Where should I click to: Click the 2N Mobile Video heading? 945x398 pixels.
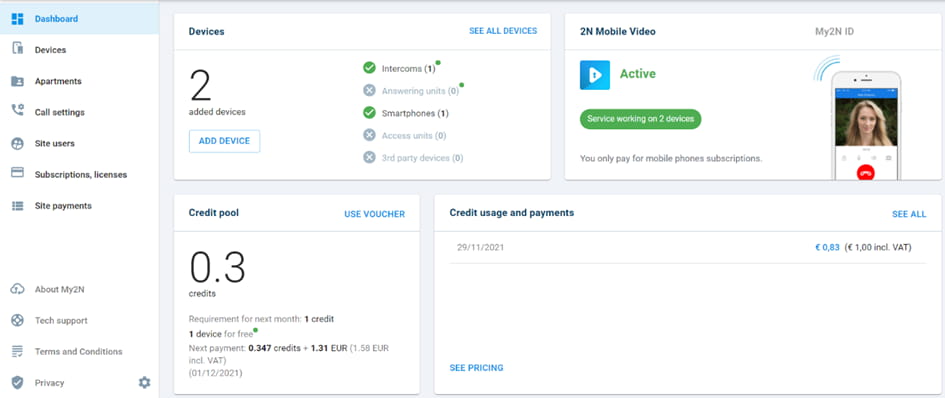pos(617,31)
